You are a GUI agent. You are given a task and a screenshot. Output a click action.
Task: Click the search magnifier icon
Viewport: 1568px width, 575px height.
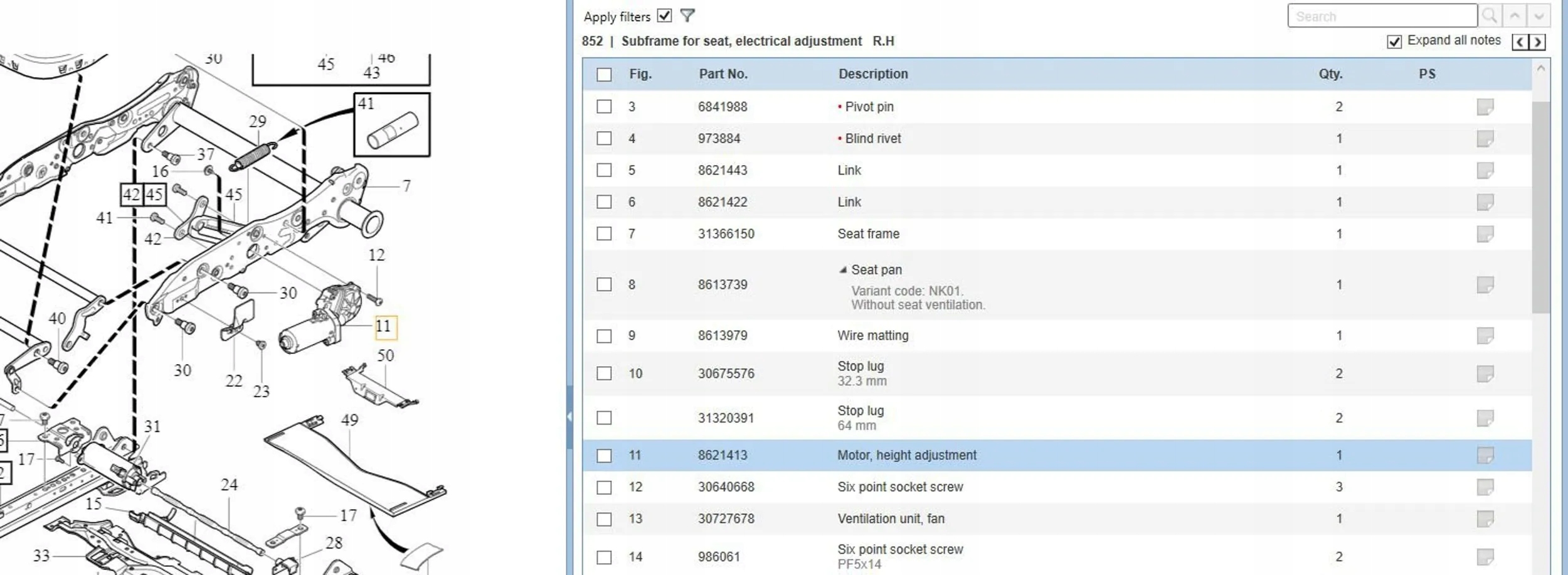1490,16
